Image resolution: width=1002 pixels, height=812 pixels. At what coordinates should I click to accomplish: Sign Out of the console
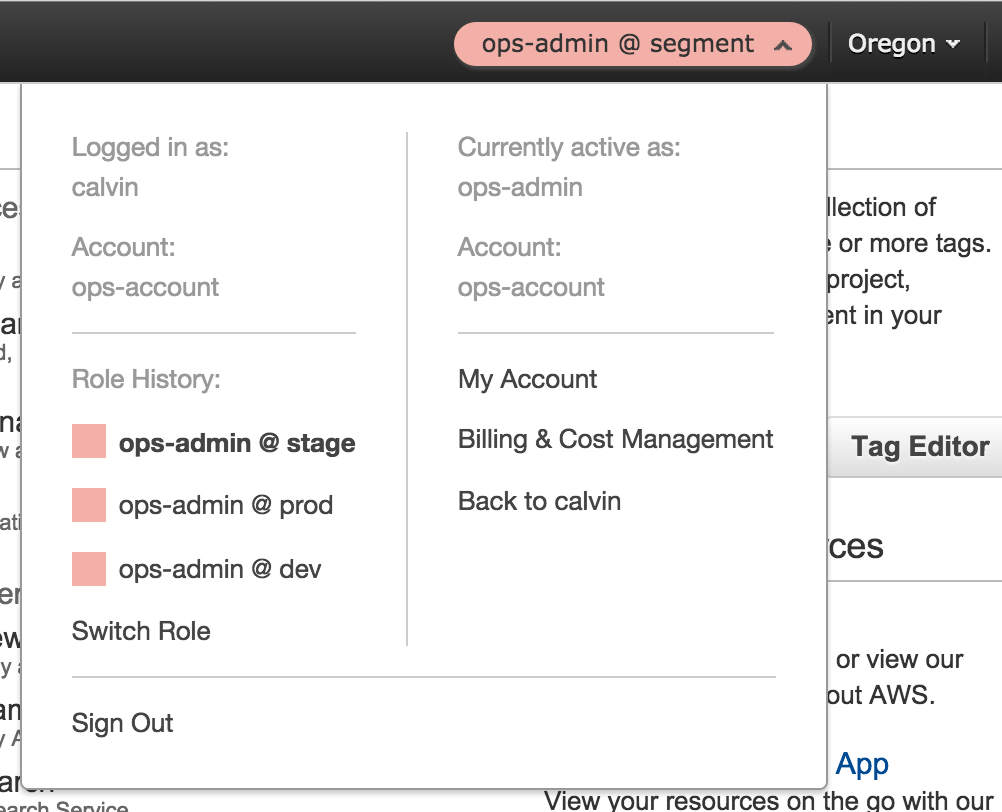[122, 723]
